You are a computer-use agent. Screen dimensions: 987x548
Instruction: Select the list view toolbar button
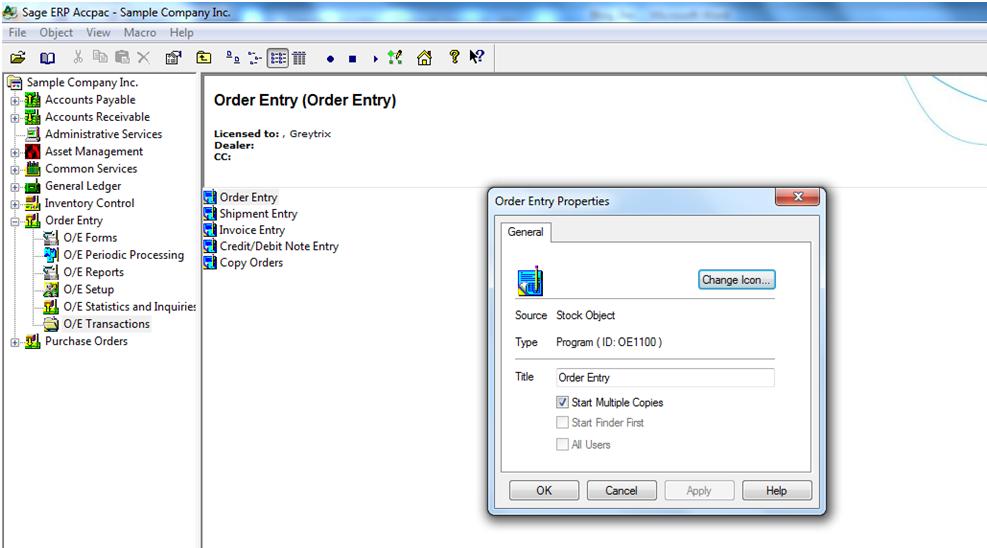pyautogui.click(x=278, y=59)
